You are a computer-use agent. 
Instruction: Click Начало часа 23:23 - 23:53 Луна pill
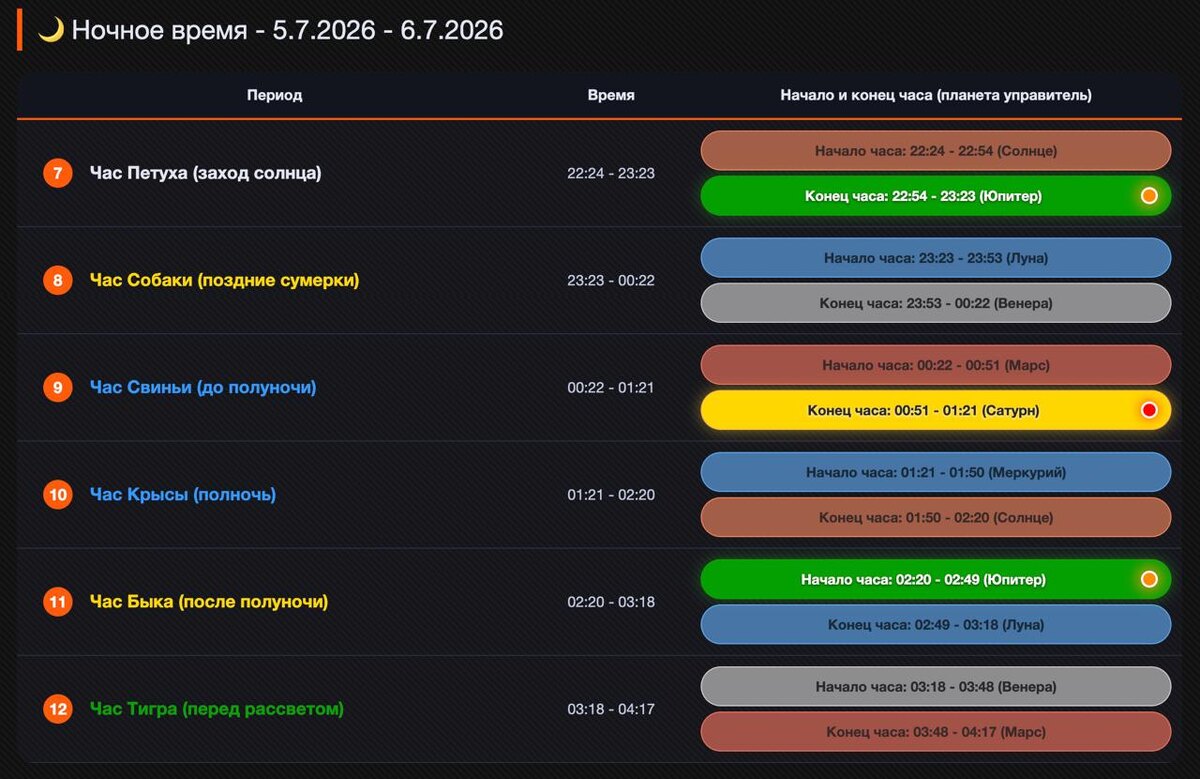[936, 258]
